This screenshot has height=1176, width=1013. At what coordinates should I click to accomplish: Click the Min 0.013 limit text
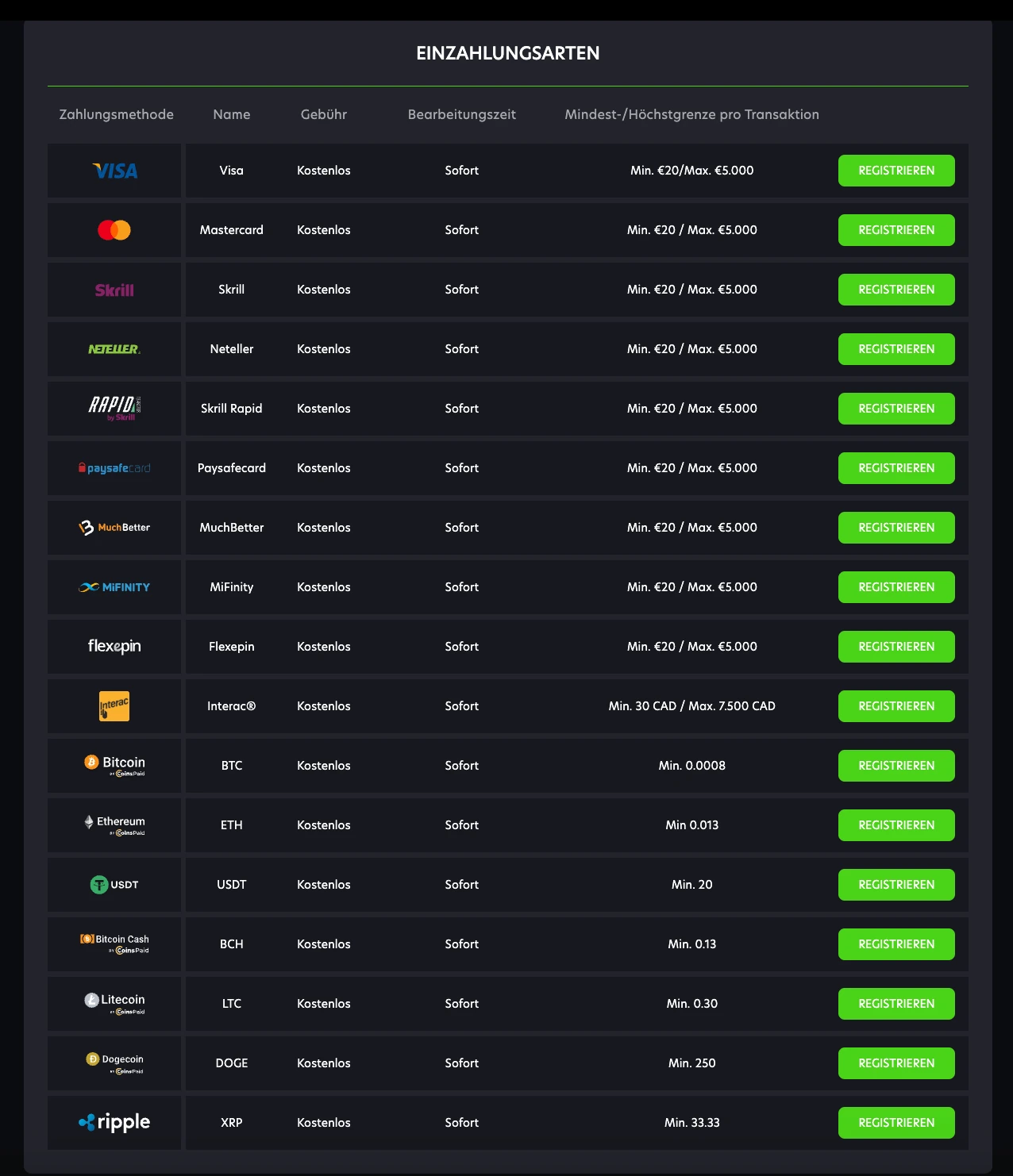coord(692,825)
